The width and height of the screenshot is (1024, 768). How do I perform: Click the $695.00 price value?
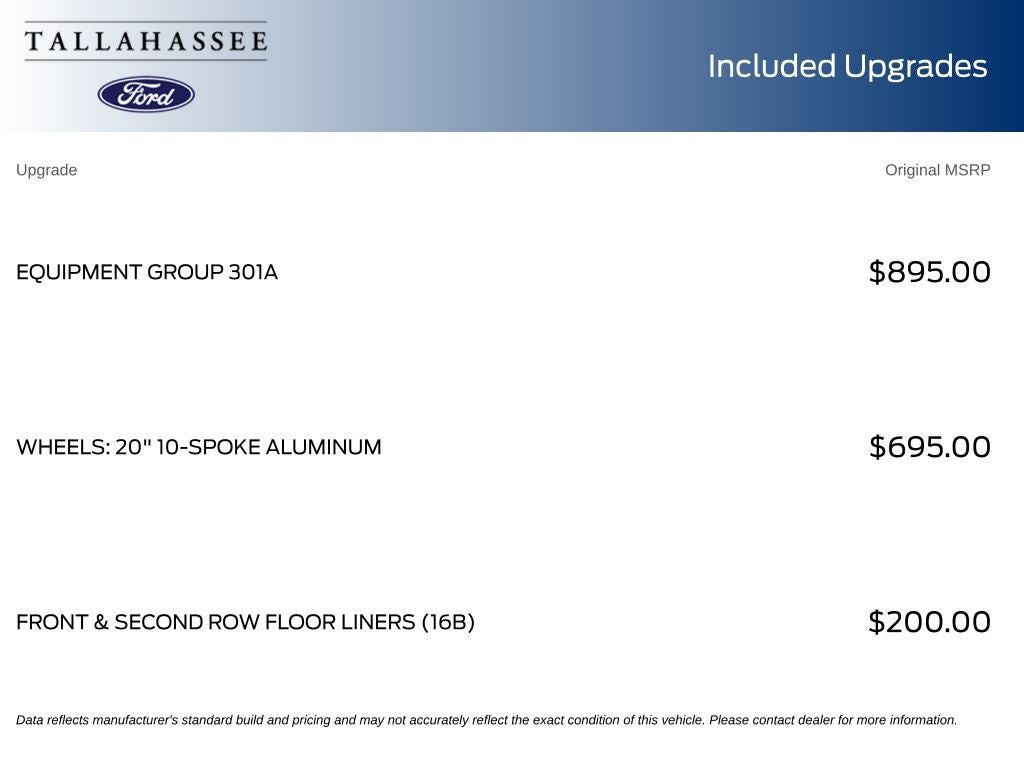(930, 447)
